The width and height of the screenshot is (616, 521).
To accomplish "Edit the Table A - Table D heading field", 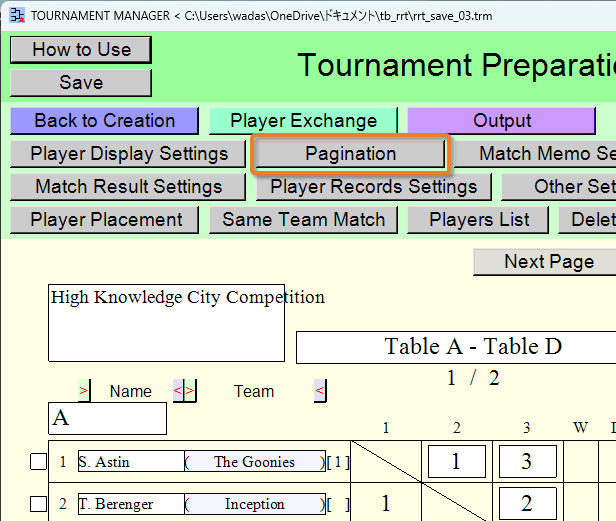I will point(456,347).
